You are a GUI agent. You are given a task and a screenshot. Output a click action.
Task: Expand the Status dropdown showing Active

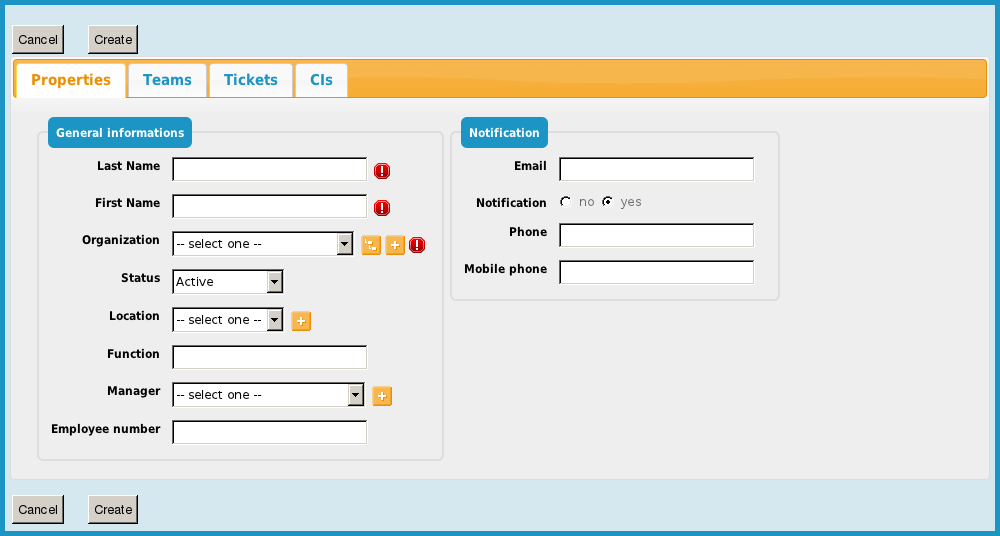pyautogui.click(x=228, y=282)
